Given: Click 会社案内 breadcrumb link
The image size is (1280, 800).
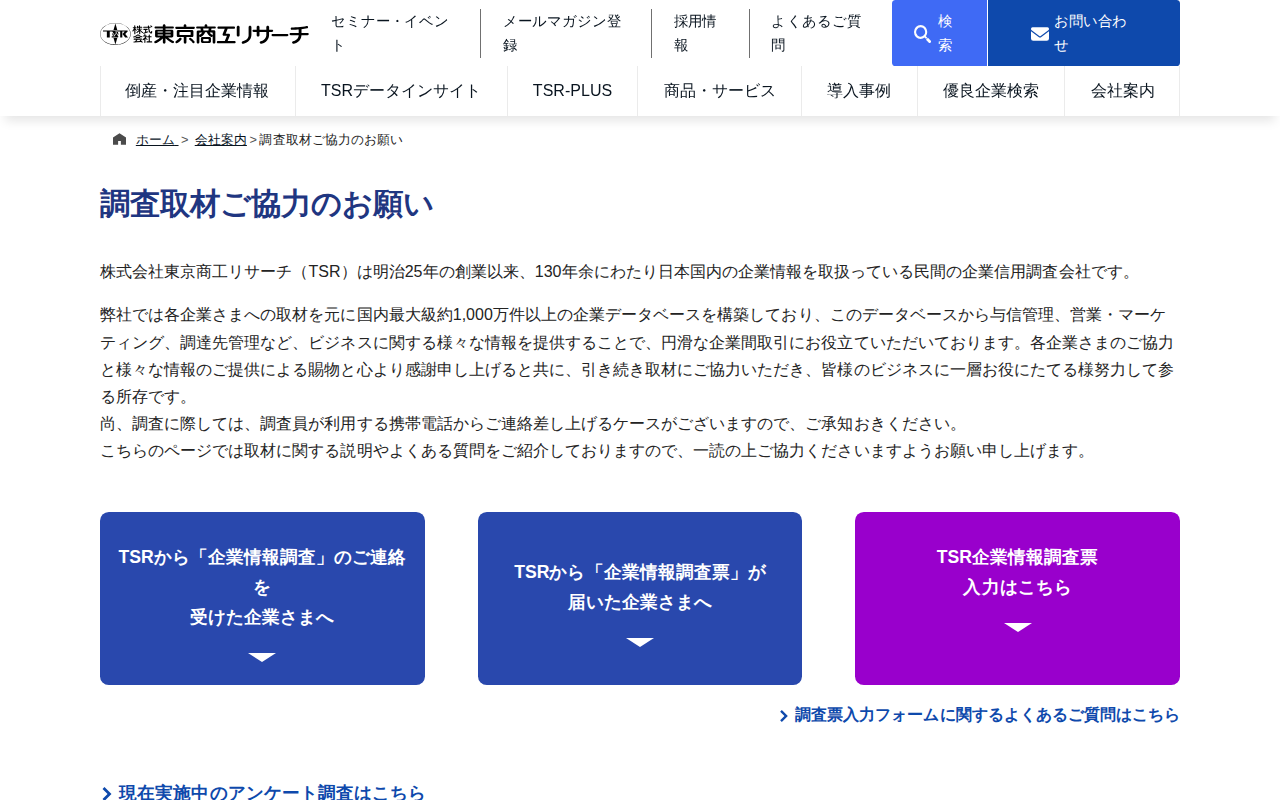Looking at the screenshot, I should coord(221,140).
